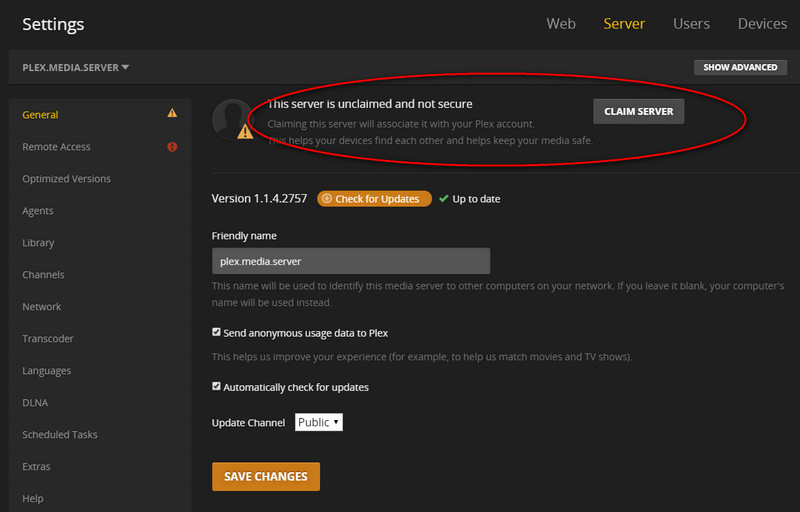Toggle Send anonymous usage data checkbox

tap(216, 332)
